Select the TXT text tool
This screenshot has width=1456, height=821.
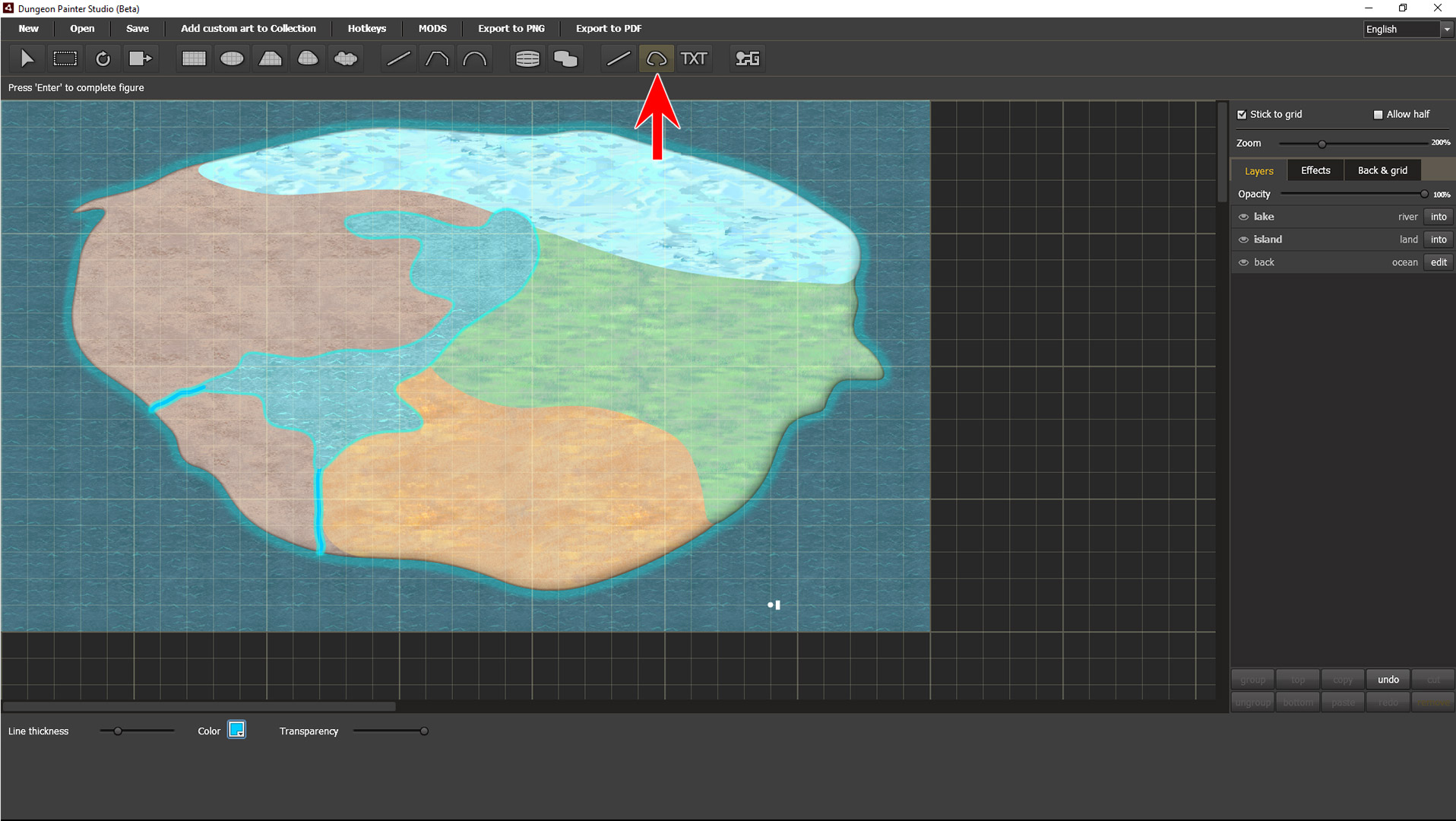pos(694,59)
